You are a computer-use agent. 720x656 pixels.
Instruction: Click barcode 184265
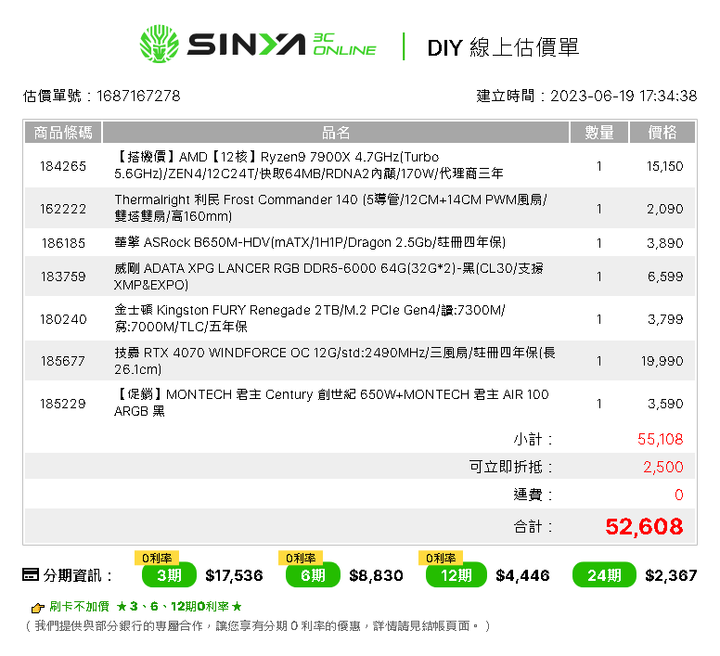coord(63,166)
